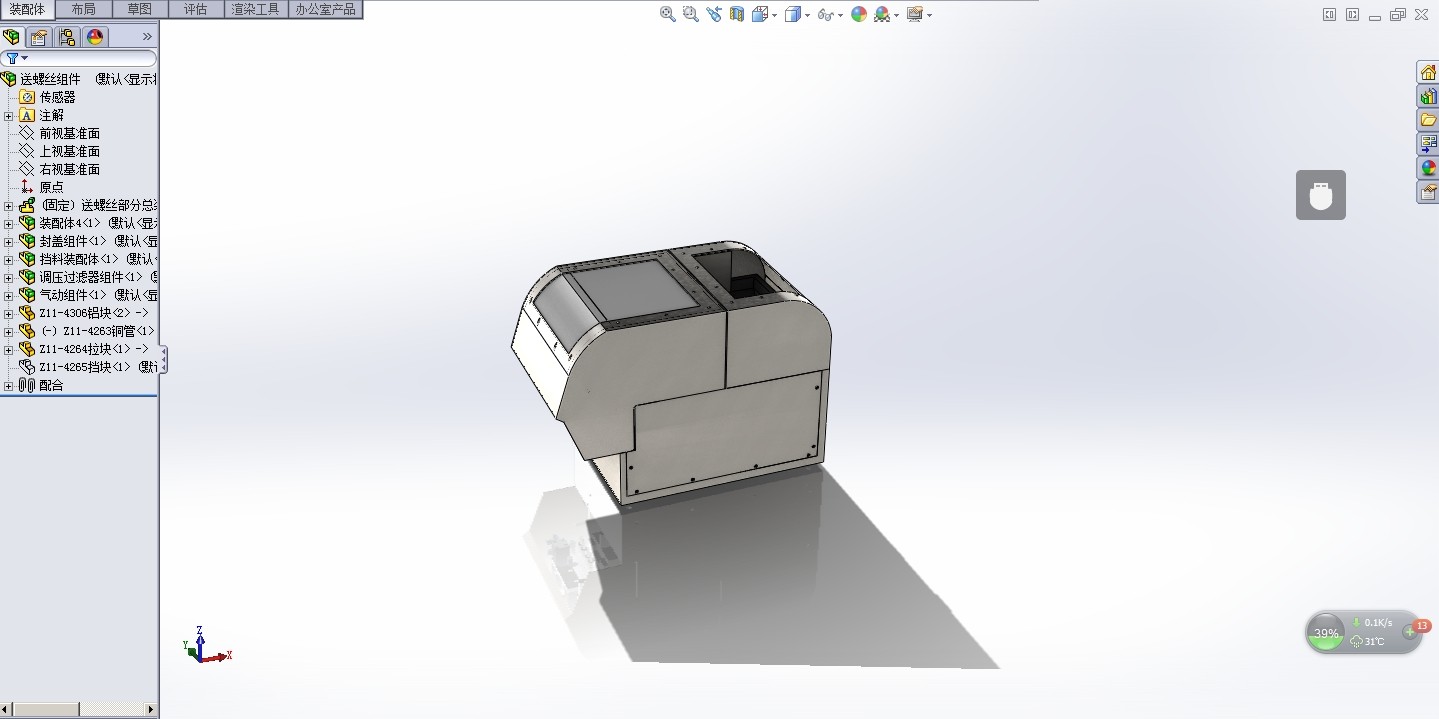The width and height of the screenshot is (1439, 719).
Task: Click the SolidWorks Resources home button
Action: (1427, 72)
